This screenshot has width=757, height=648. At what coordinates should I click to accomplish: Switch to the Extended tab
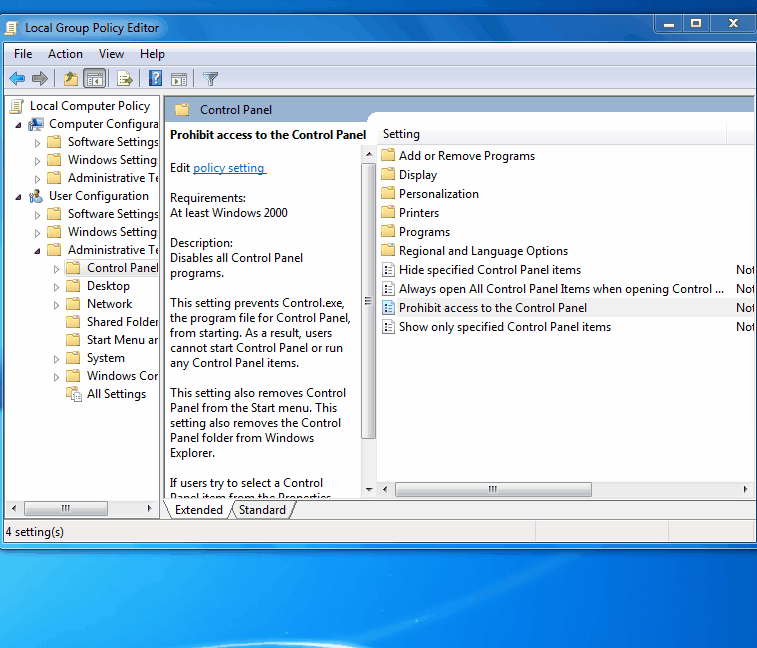pos(198,510)
